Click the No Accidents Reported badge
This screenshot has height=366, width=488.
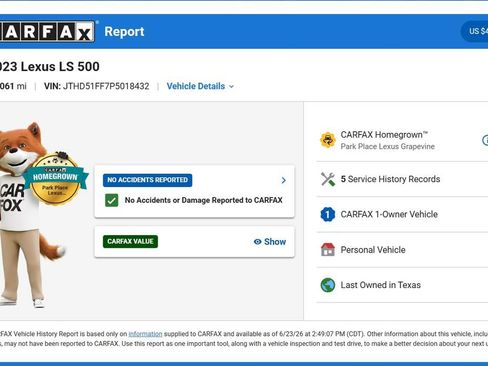[x=148, y=180]
